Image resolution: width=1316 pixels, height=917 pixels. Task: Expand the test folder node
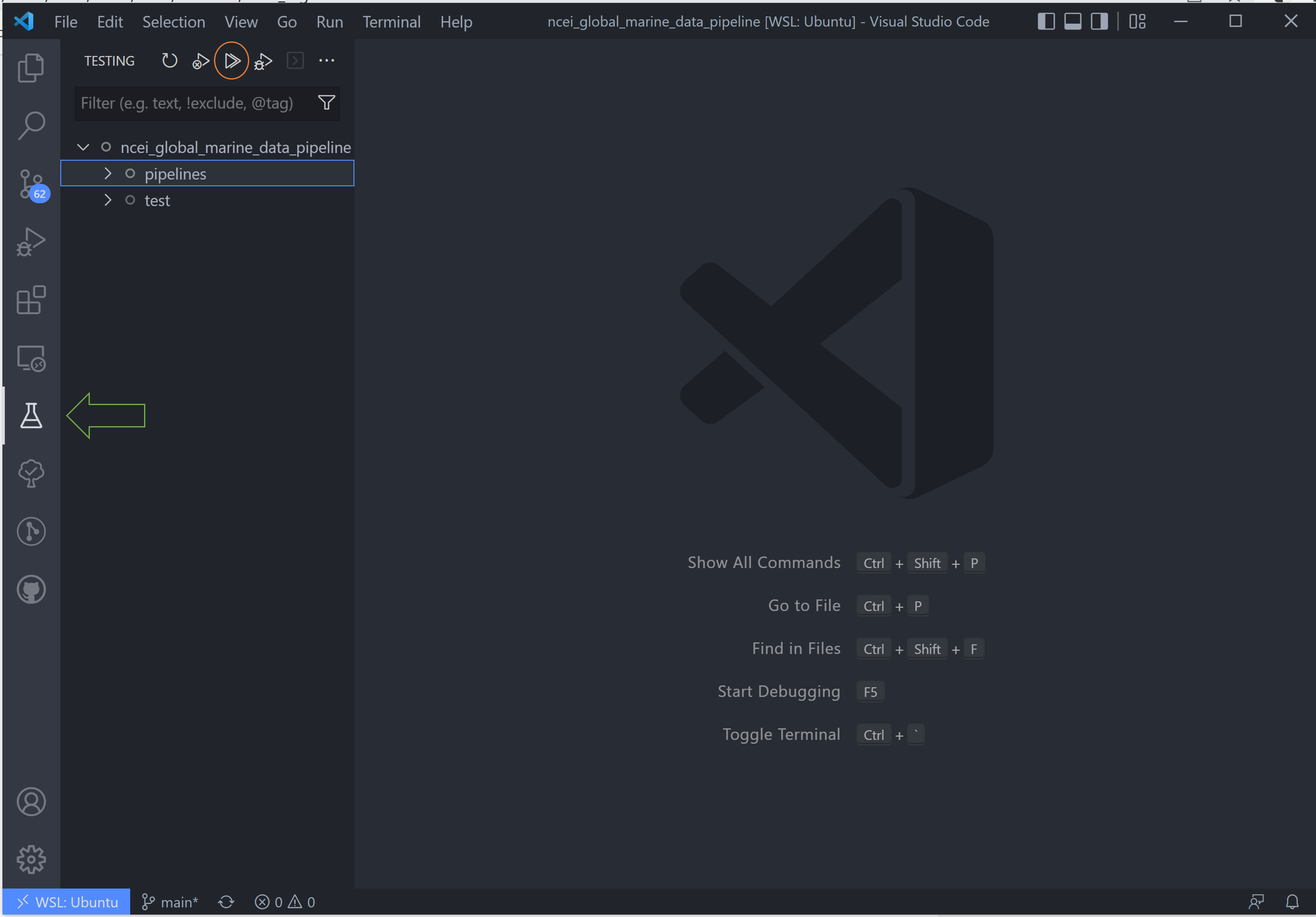tap(108, 200)
